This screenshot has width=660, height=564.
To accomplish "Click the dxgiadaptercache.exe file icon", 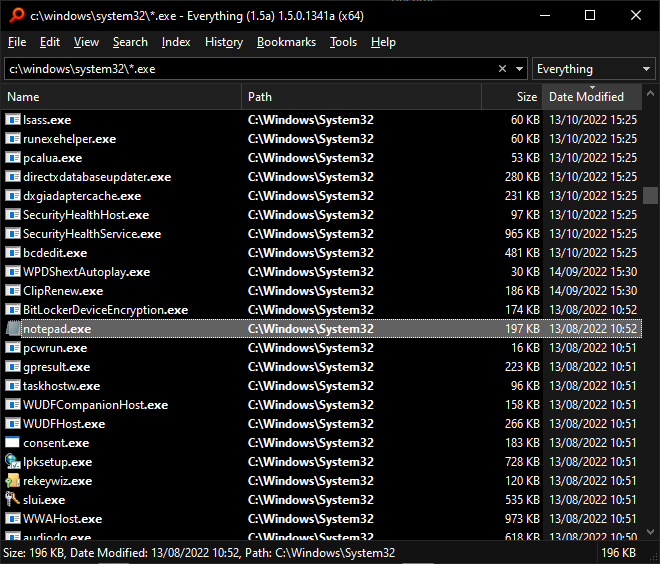I will (x=13, y=196).
